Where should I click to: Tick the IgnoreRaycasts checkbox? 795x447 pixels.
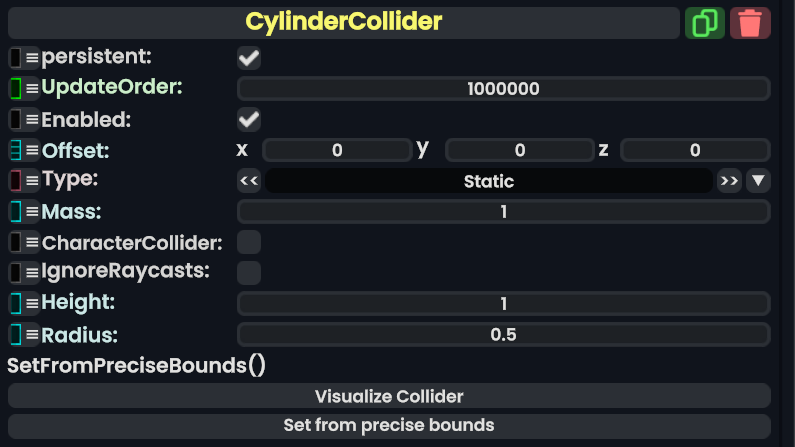click(x=249, y=272)
